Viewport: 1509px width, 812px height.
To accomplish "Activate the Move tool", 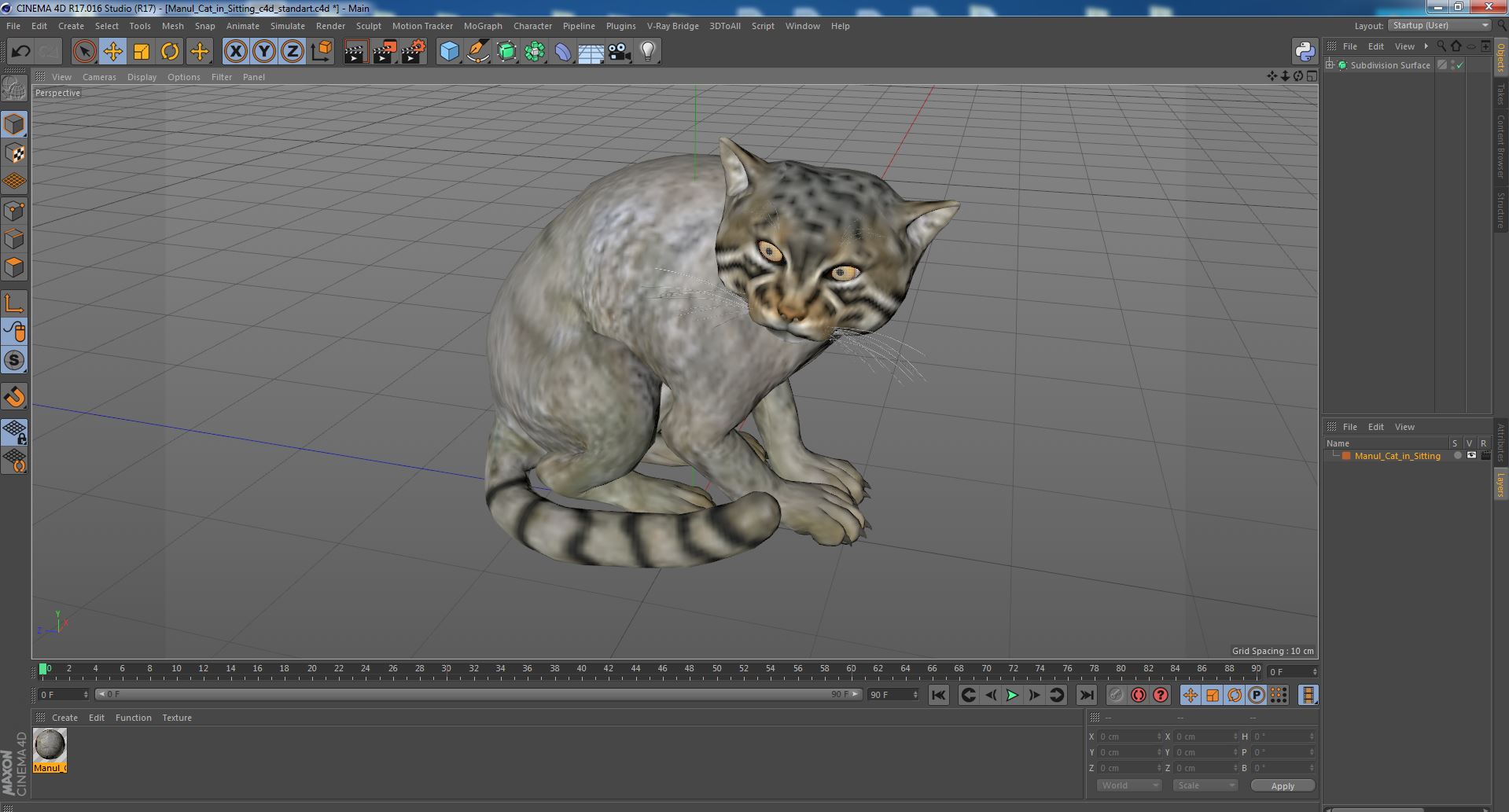I will 112,52.
